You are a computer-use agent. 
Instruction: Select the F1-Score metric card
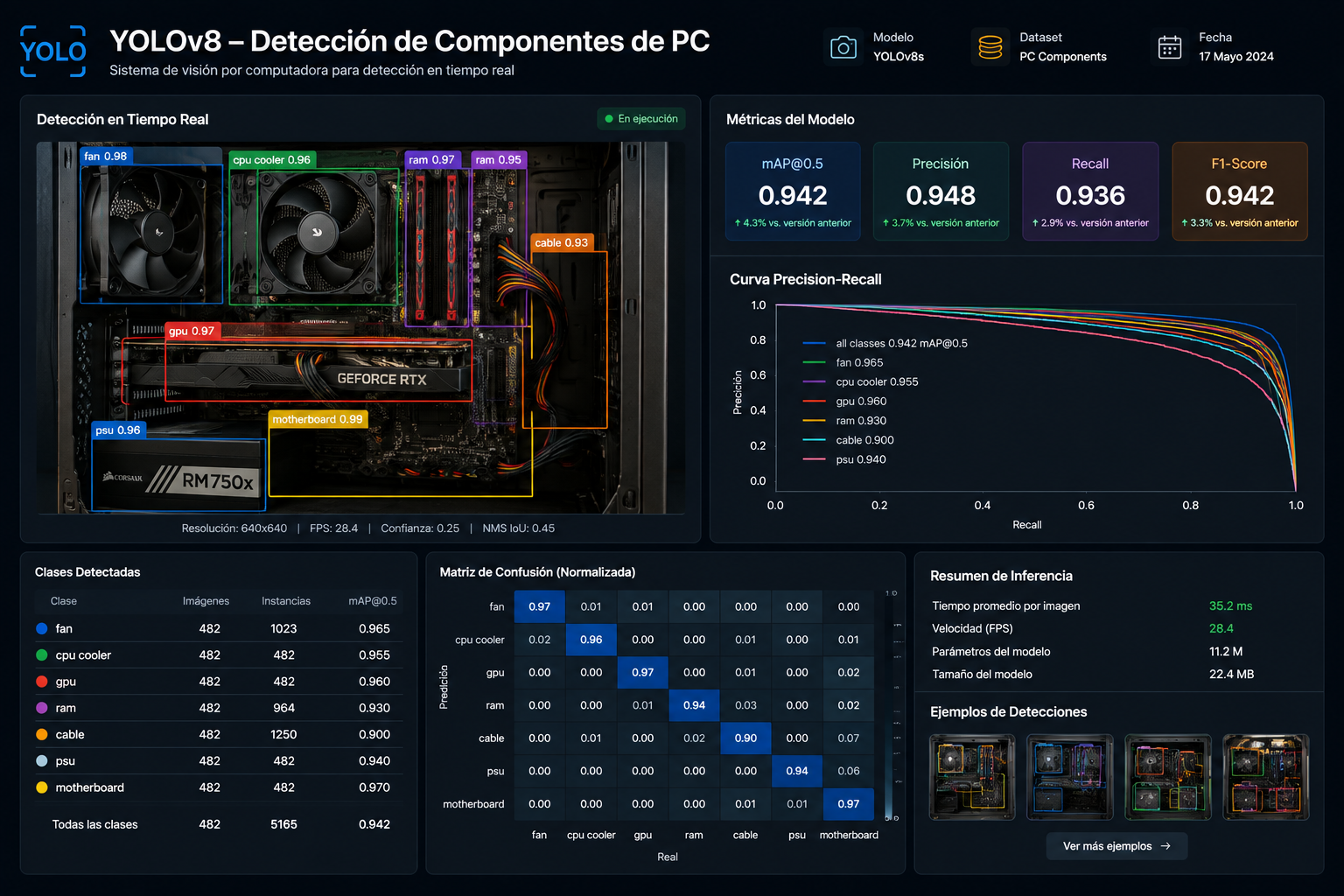click(x=1240, y=192)
